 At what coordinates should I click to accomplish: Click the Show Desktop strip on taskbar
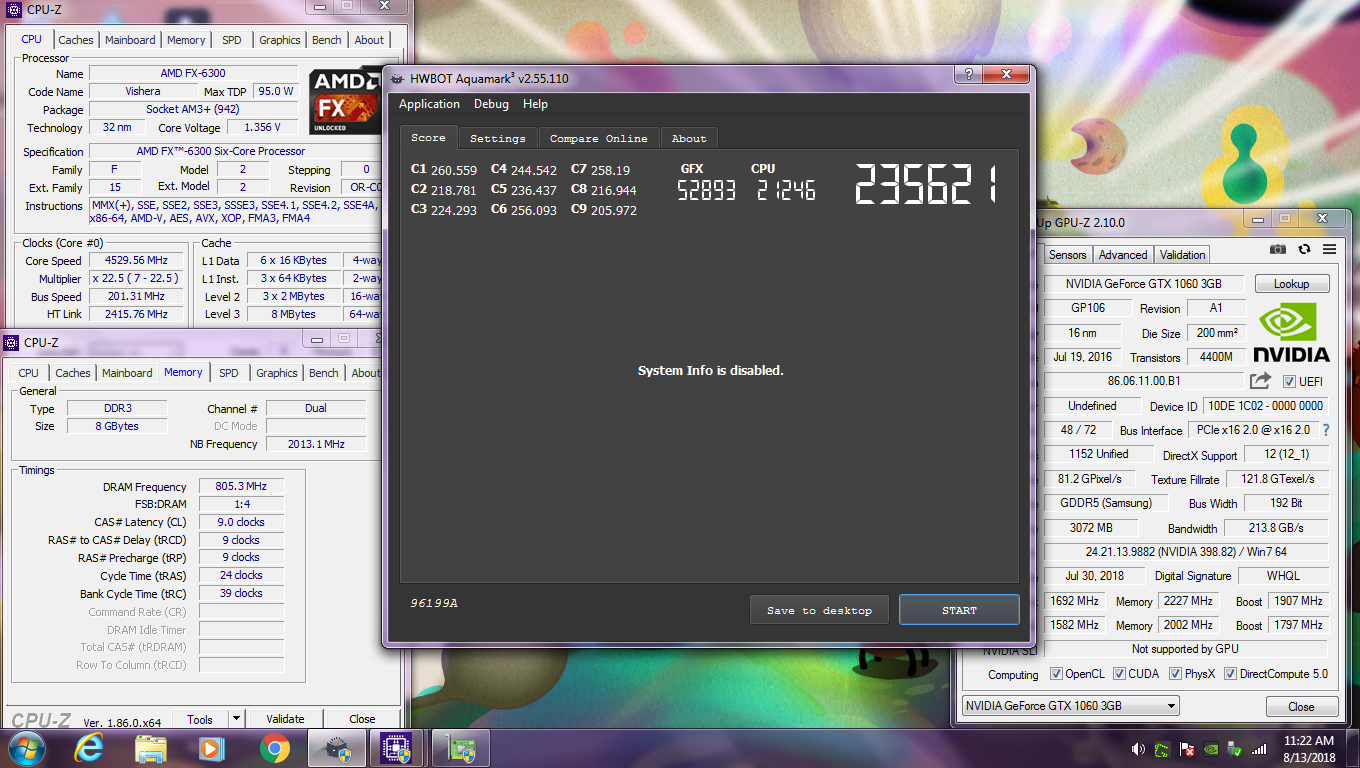tap(1353, 748)
